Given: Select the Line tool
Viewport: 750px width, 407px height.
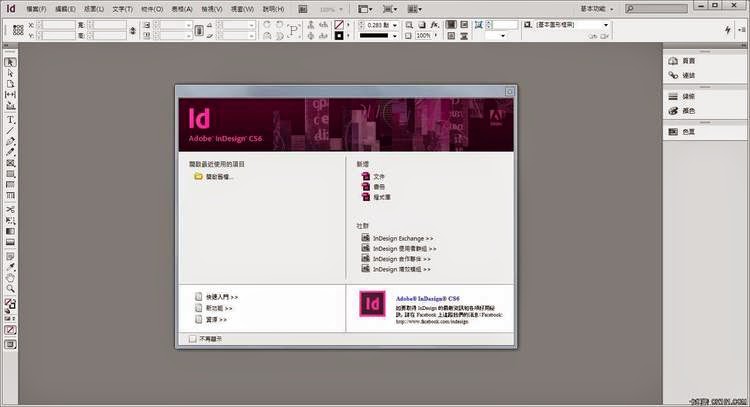Looking at the screenshot, I should click(10, 131).
